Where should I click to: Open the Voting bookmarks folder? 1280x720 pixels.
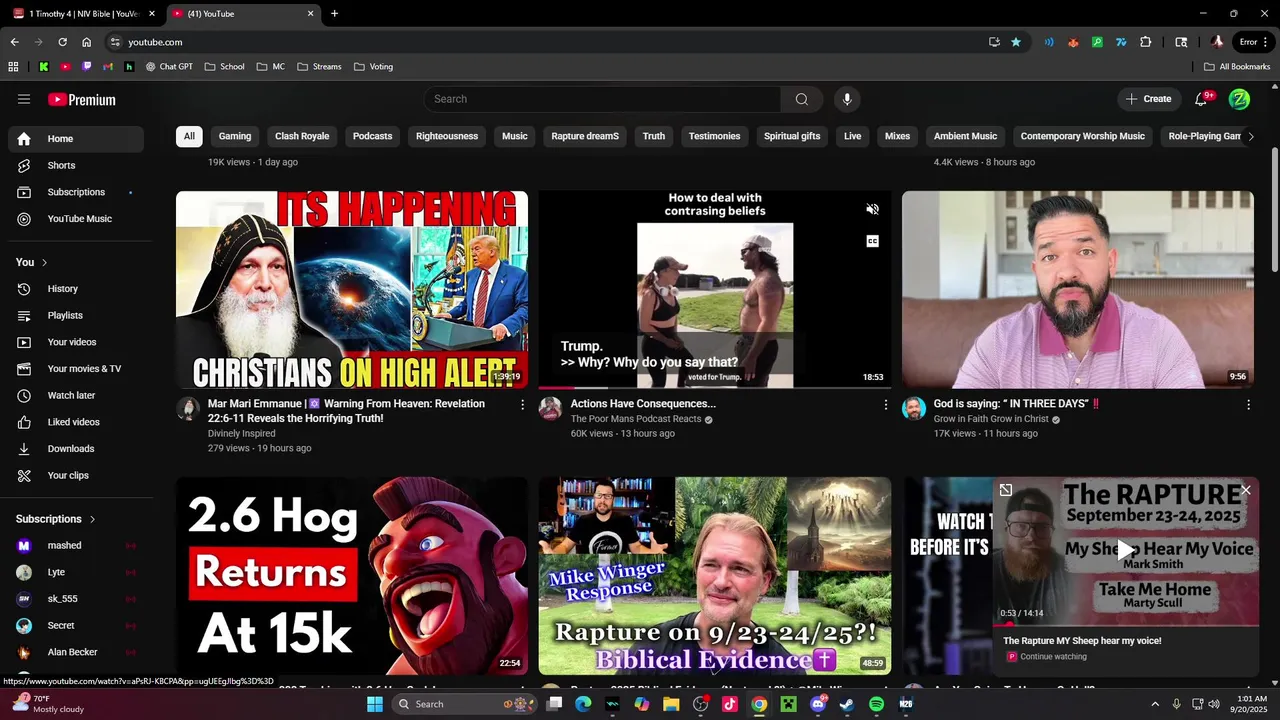[374, 67]
